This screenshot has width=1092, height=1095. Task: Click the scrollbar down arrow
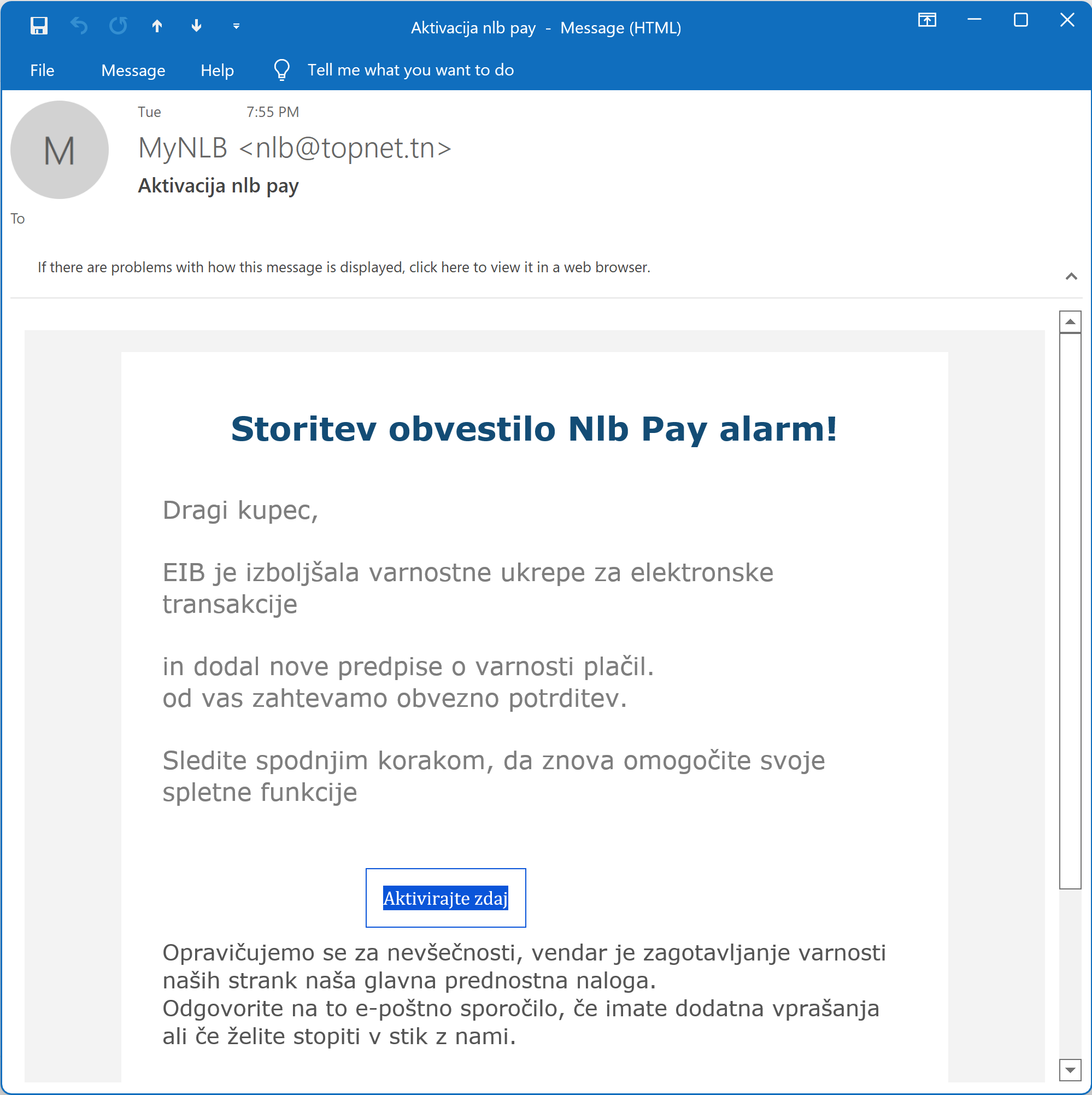click(x=1070, y=1070)
